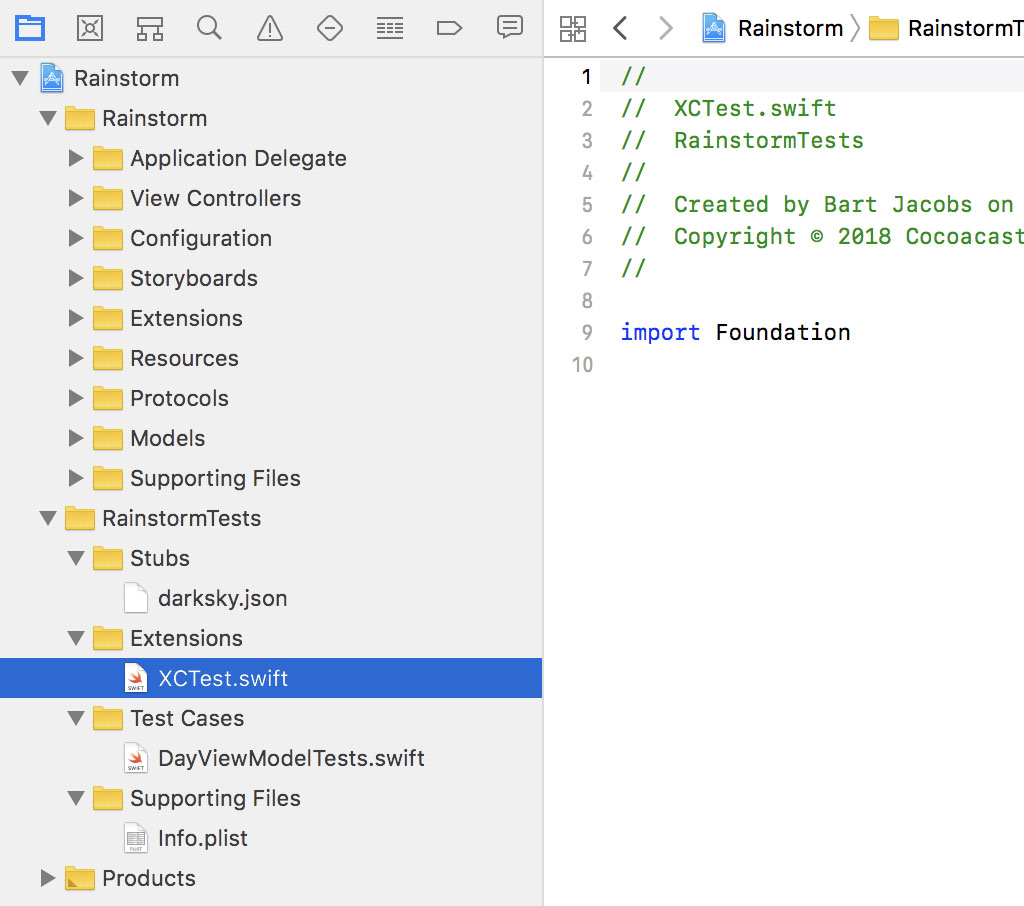Collapse the Test Cases group
The image size is (1024, 906).
click(x=77, y=718)
